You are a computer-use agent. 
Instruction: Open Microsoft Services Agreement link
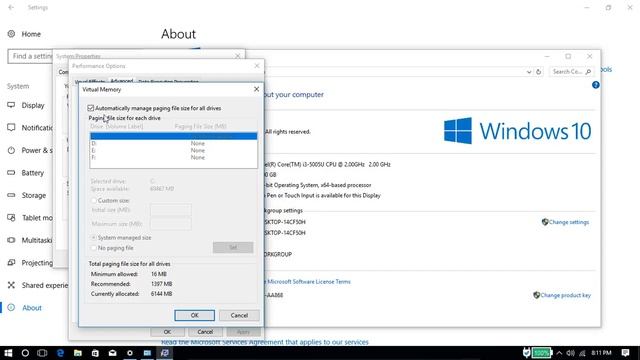coord(264,342)
